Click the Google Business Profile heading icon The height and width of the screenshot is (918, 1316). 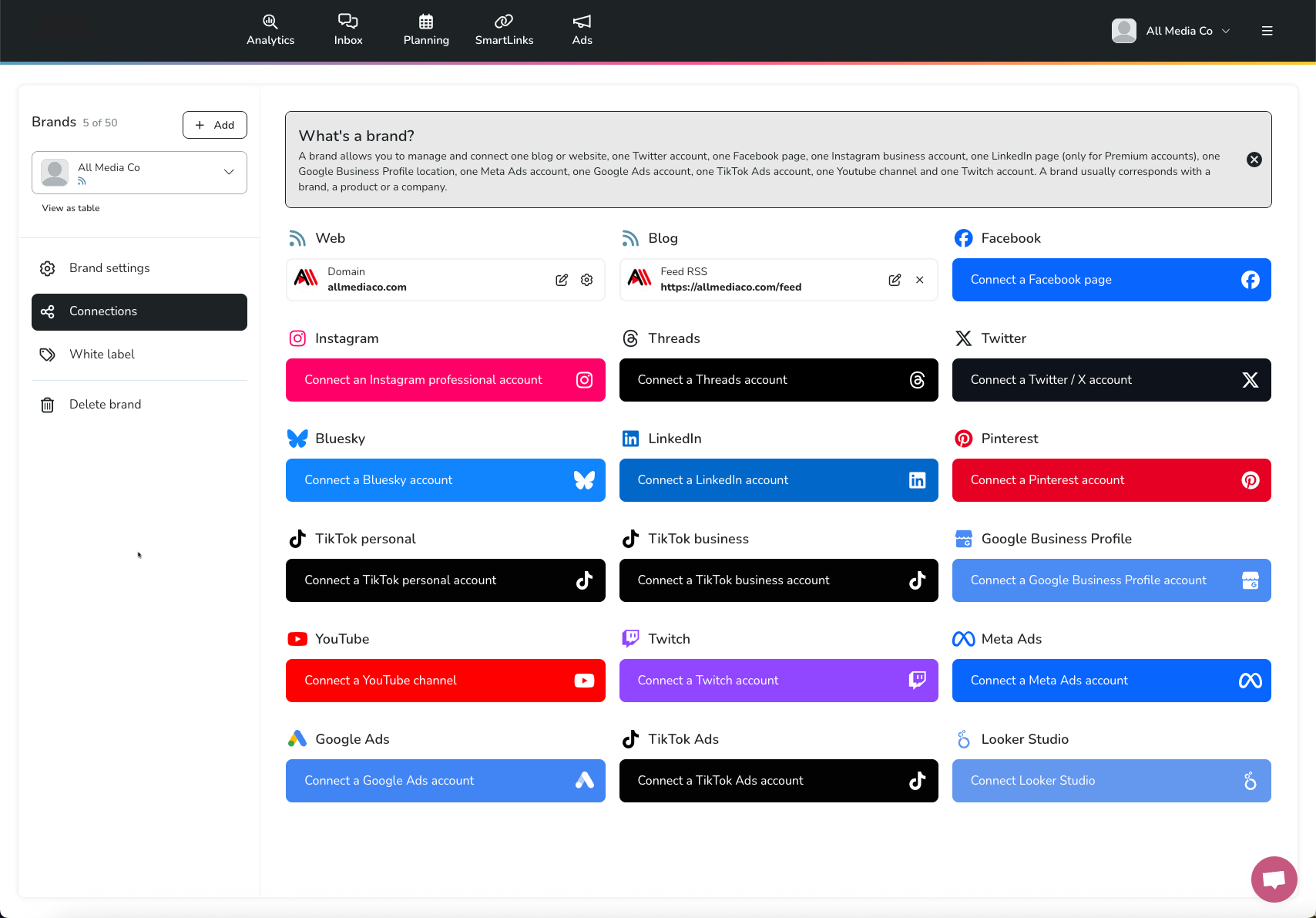pyautogui.click(x=963, y=539)
